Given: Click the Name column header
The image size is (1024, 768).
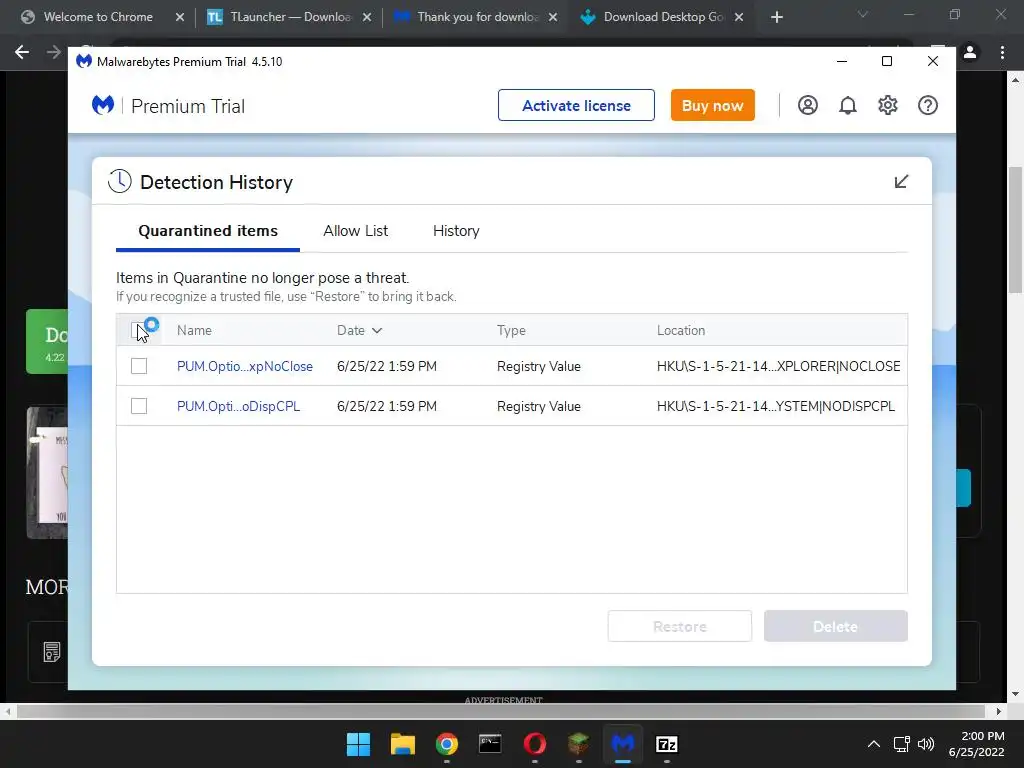Looking at the screenshot, I should 194,330.
